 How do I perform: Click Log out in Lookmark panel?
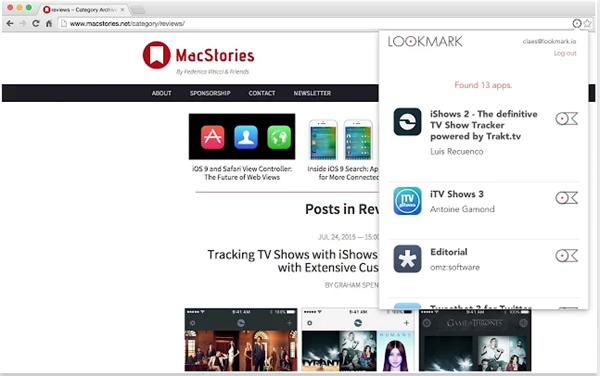click(x=565, y=53)
